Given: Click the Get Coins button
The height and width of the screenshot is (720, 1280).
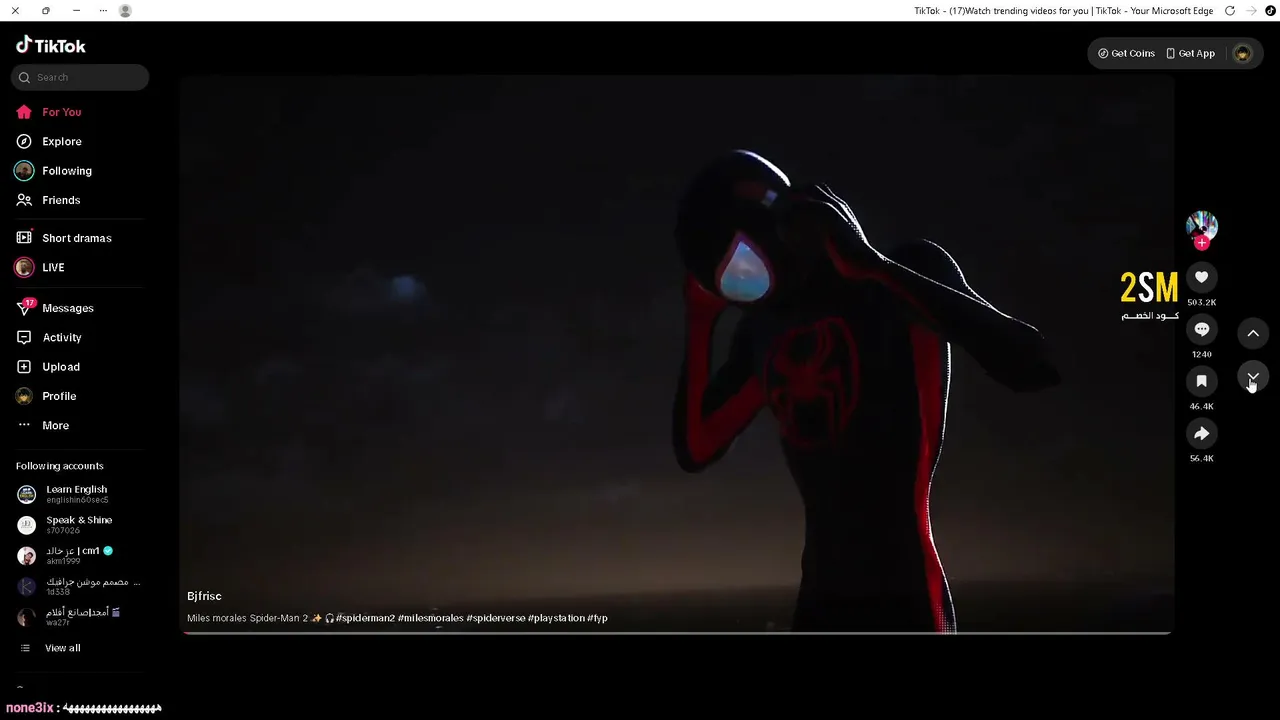Looking at the screenshot, I should (x=1126, y=53).
